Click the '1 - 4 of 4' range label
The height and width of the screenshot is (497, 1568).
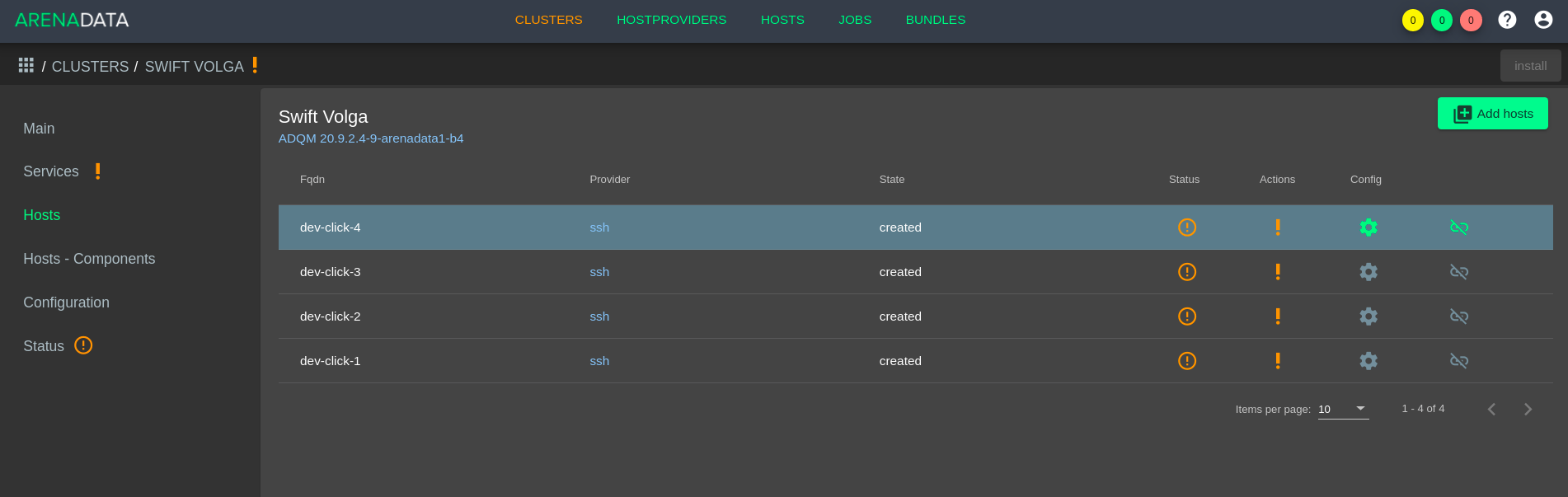pyautogui.click(x=1423, y=409)
